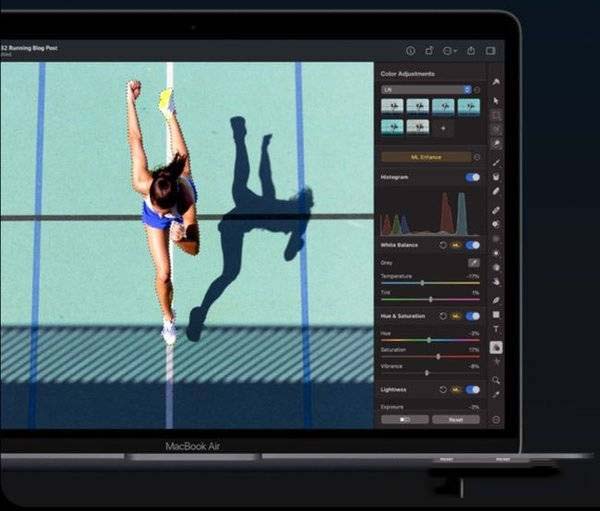Add a new preset with plus
The height and width of the screenshot is (511, 600).
point(444,128)
